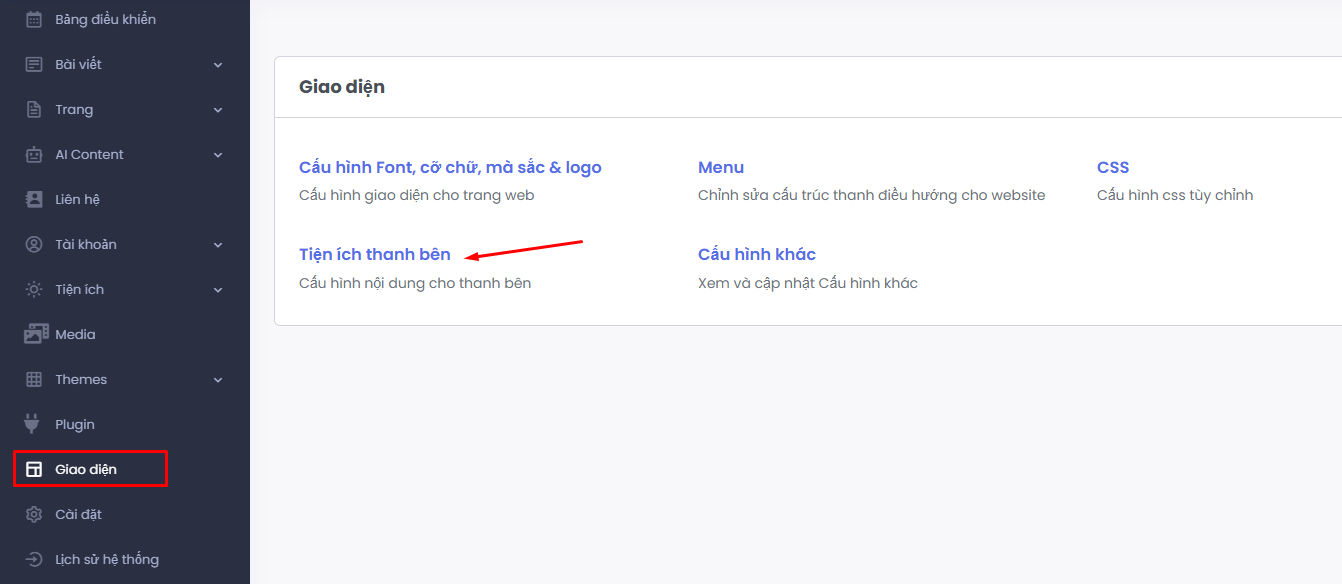
Task: Open the Menu configuration link
Action: pyautogui.click(x=721, y=168)
